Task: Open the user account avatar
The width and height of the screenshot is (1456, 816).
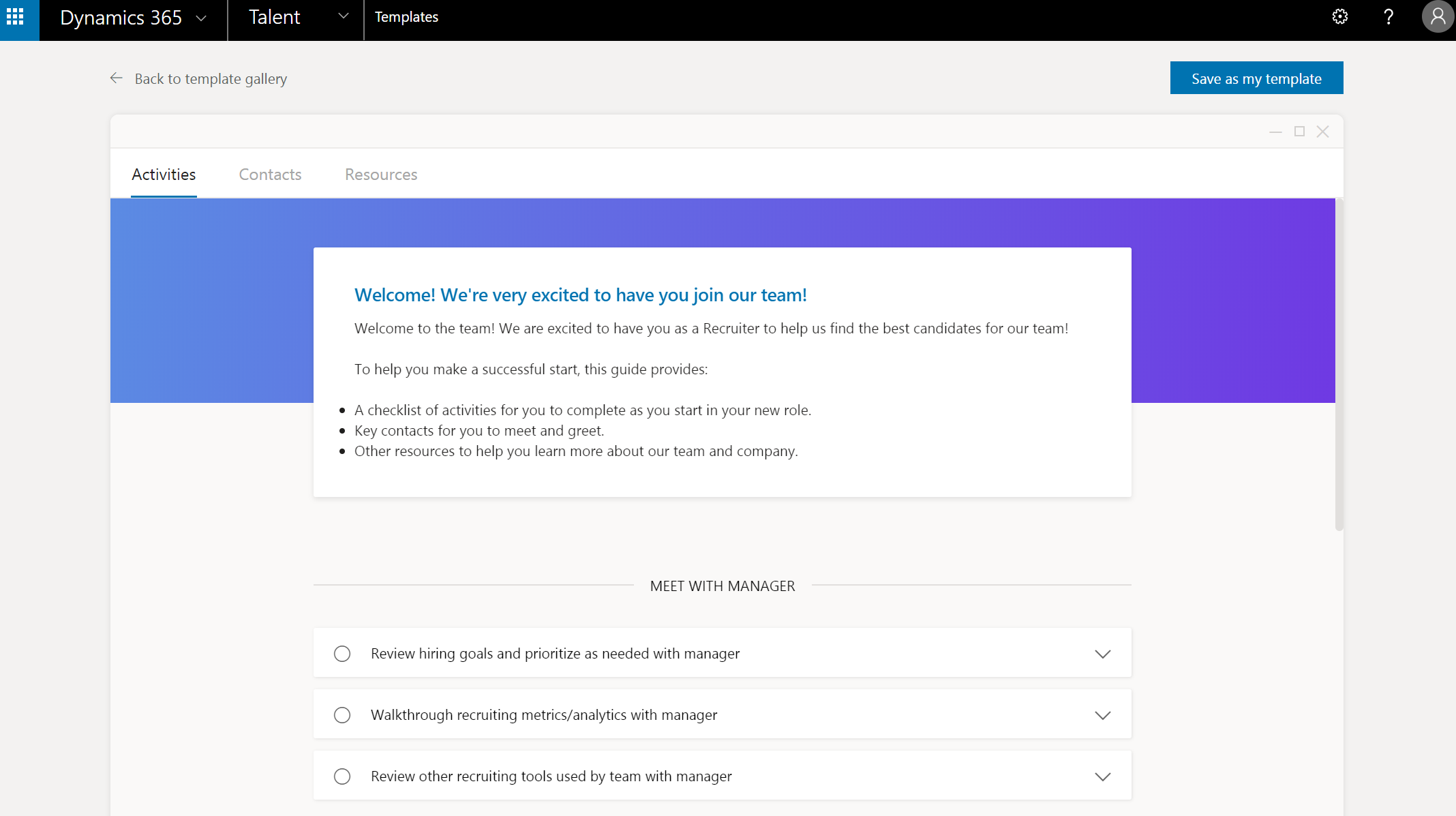Action: tap(1437, 17)
